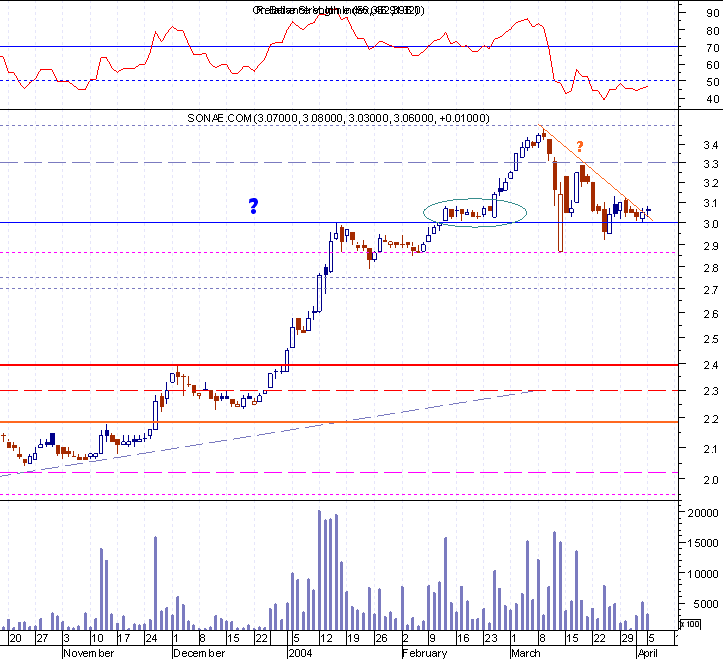The width and height of the screenshot is (723, 659).
Task: Click the 90 label on RSI axis
Action: (x=712, y=13)
